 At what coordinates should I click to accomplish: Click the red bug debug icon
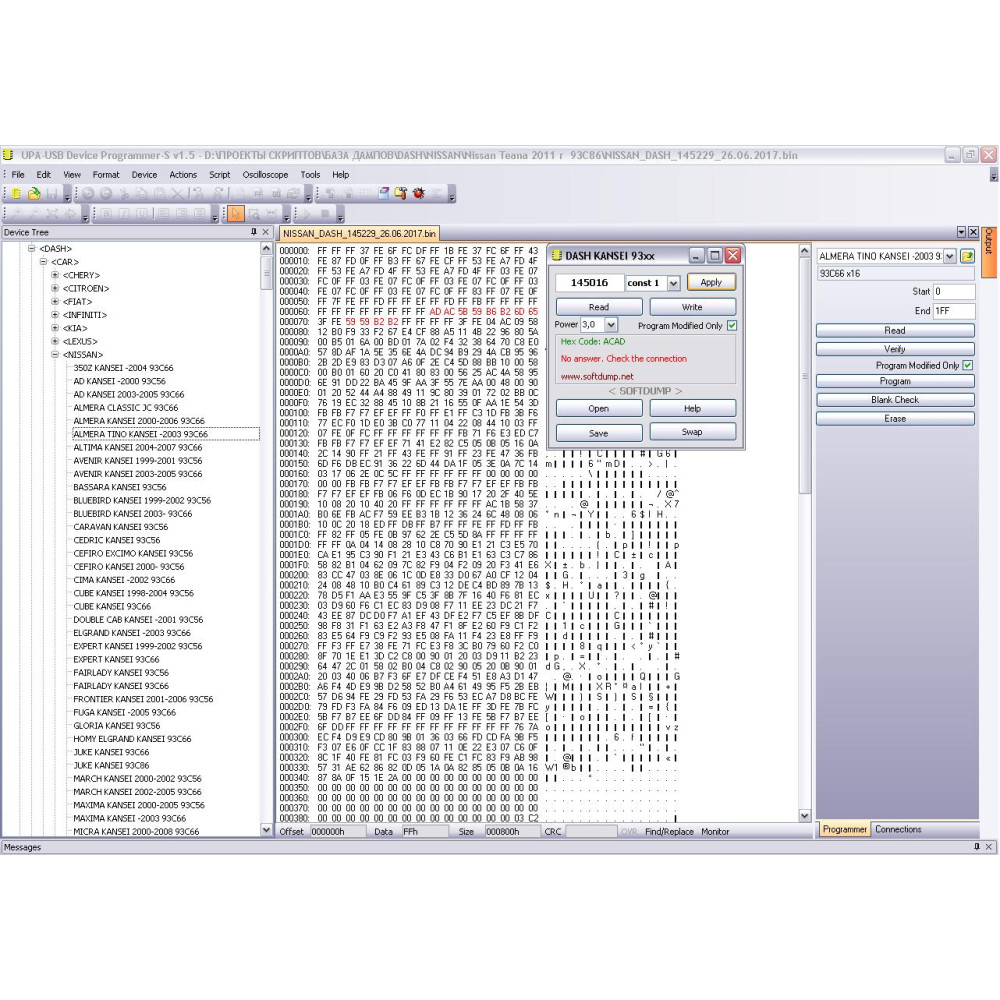(x=418, y=193)
